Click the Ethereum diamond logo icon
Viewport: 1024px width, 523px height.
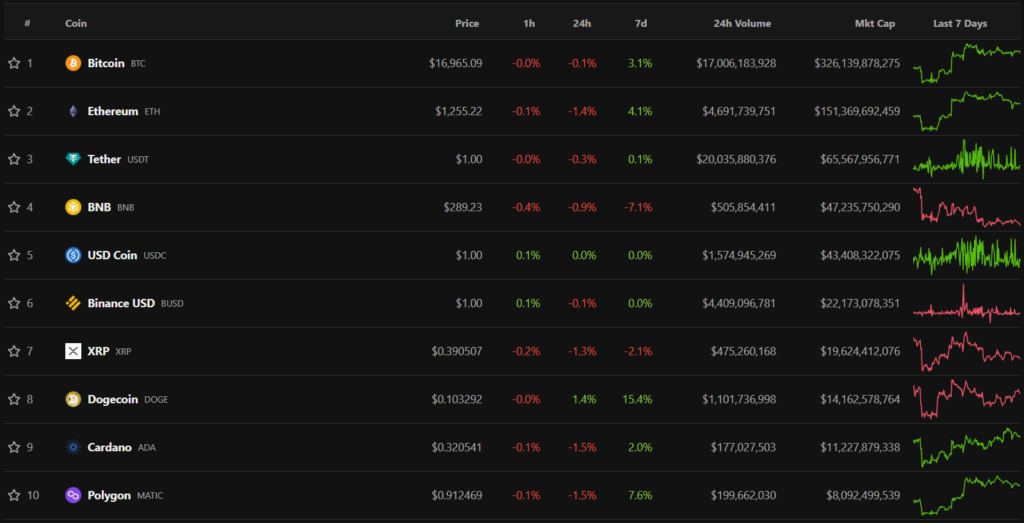point(73,112)
